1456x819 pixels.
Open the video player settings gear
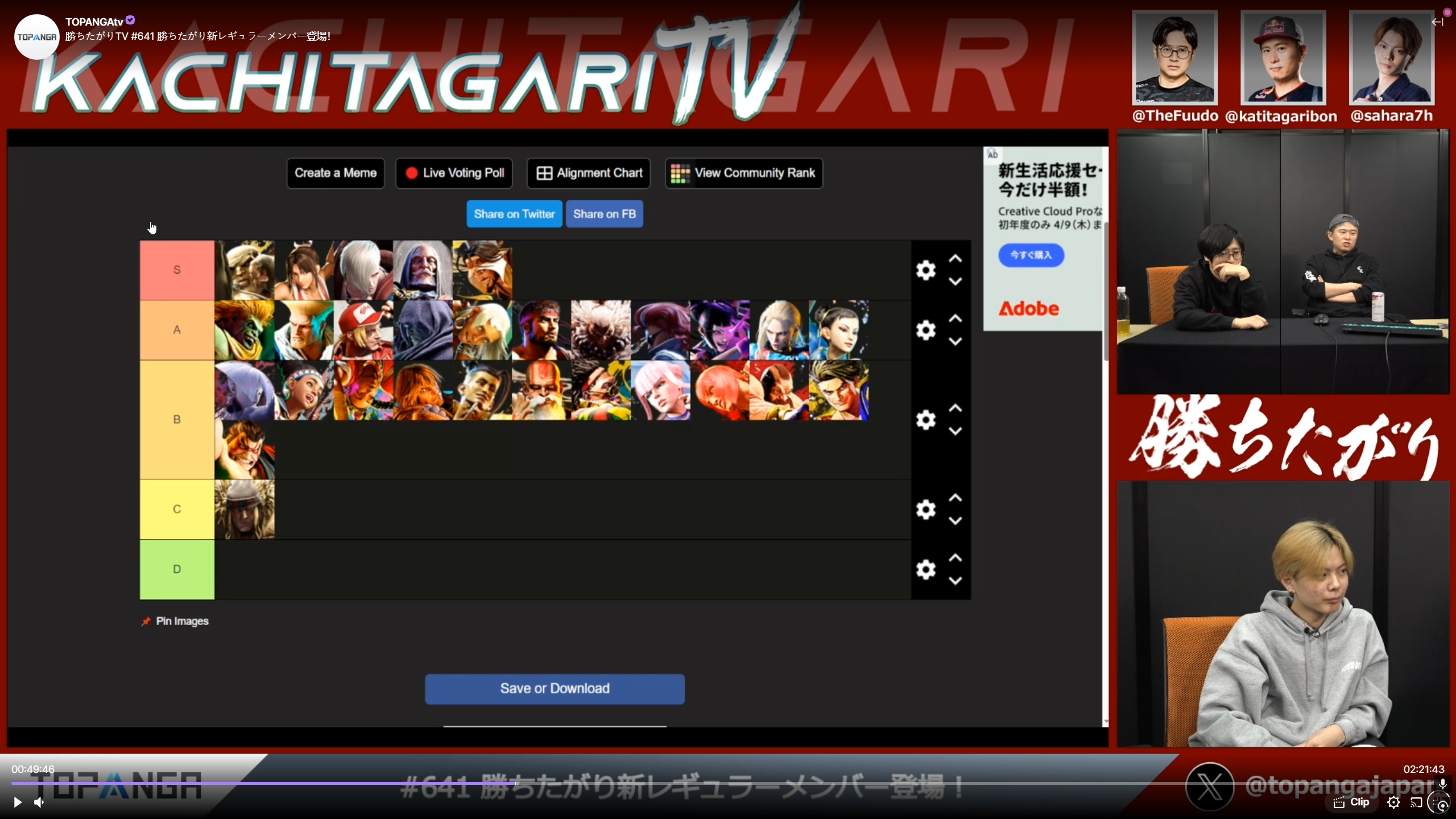tap(1393, 802)
